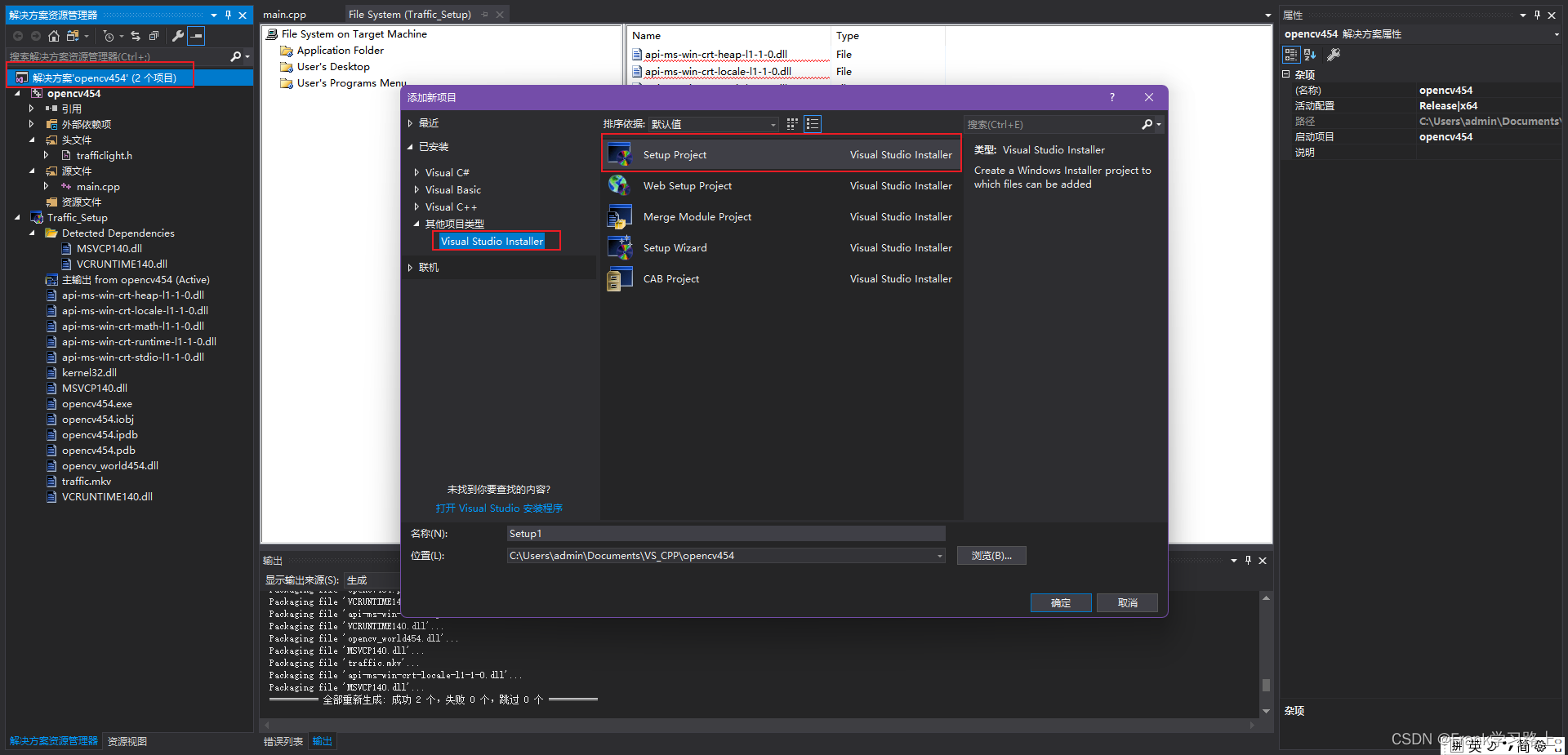Click the Solution Explorer search magnifier icon
The image size is (1568, 755).
click(236, 56)
